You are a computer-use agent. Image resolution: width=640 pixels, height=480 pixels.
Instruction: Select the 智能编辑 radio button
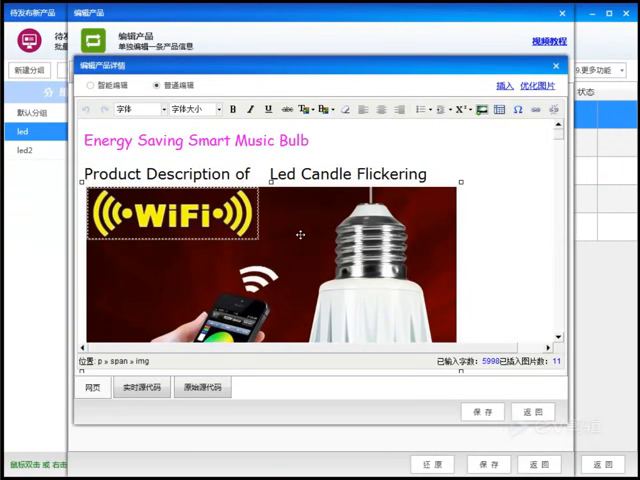90,85
